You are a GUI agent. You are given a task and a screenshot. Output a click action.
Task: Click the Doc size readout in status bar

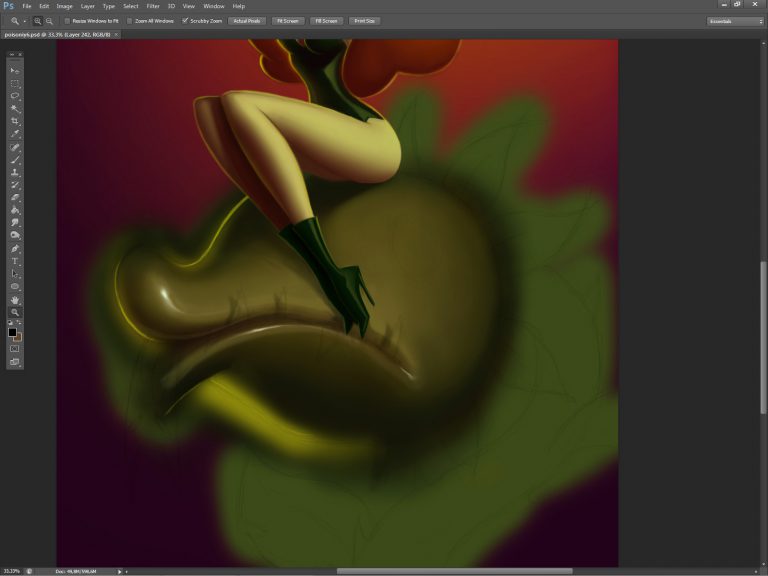coord(76,572)
